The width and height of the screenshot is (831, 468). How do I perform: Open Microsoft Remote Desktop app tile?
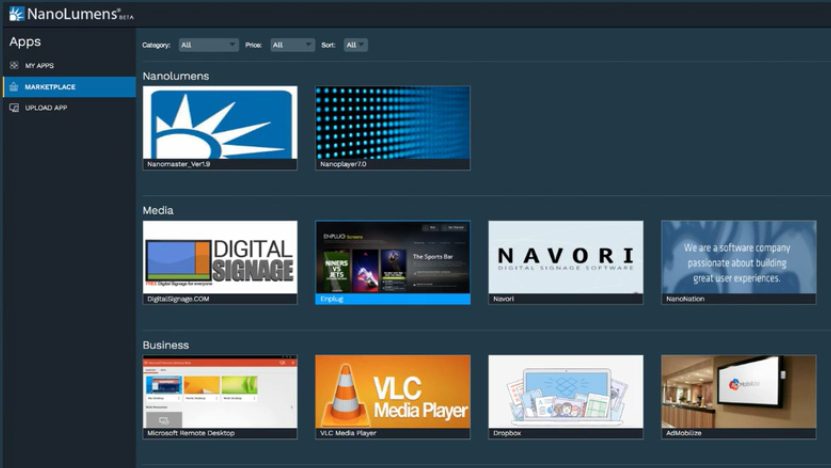tap(220, 391)
